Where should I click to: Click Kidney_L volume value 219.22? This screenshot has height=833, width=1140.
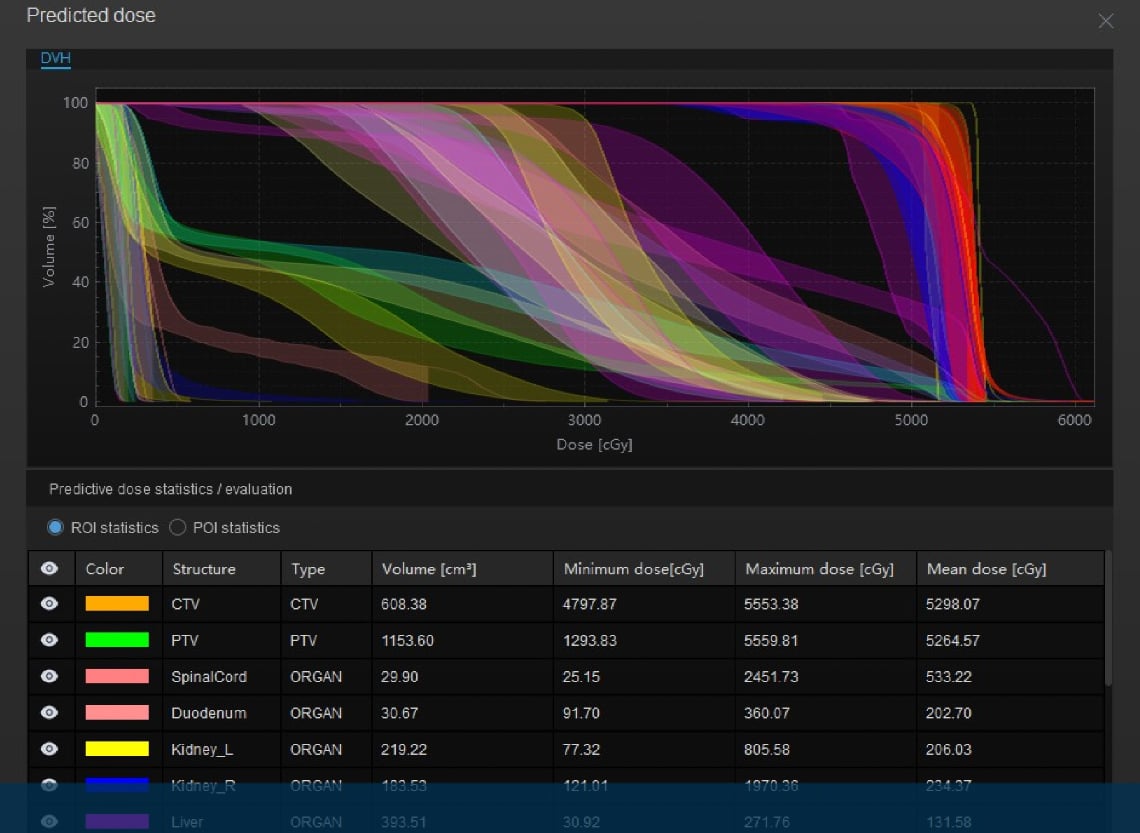point(404,749)
